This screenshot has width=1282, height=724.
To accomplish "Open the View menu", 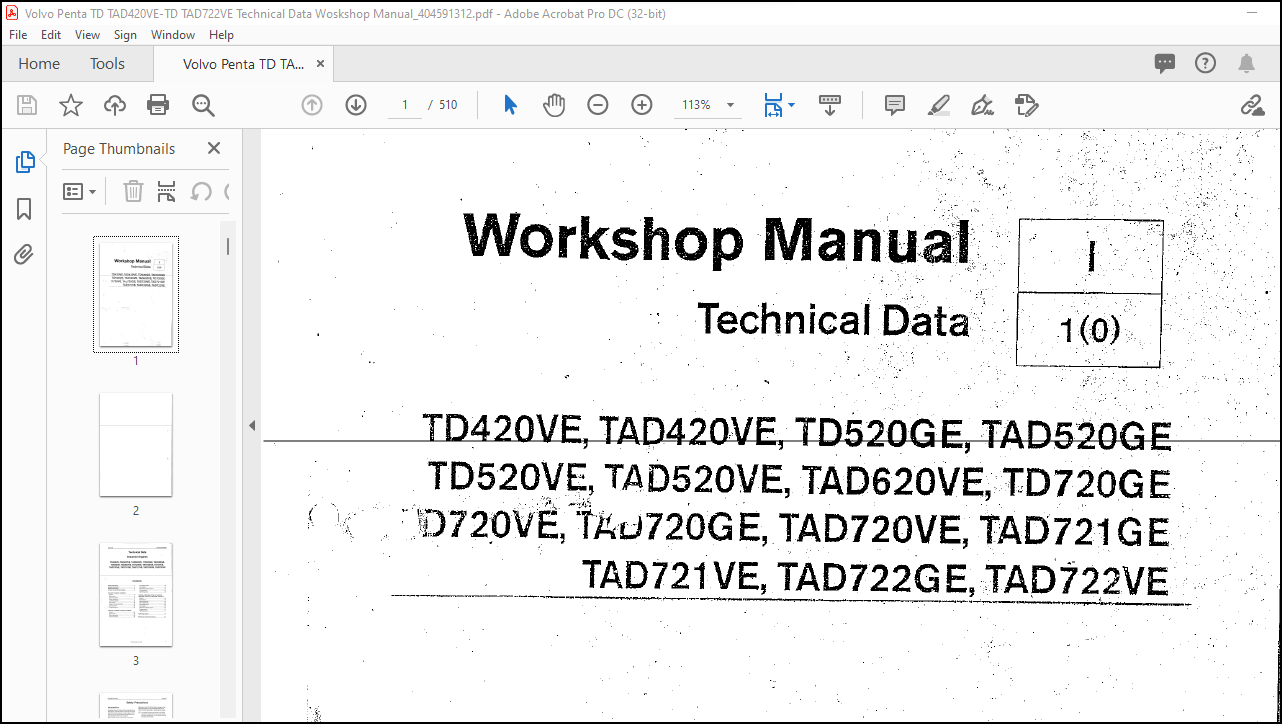I will [x=88, y=34].
